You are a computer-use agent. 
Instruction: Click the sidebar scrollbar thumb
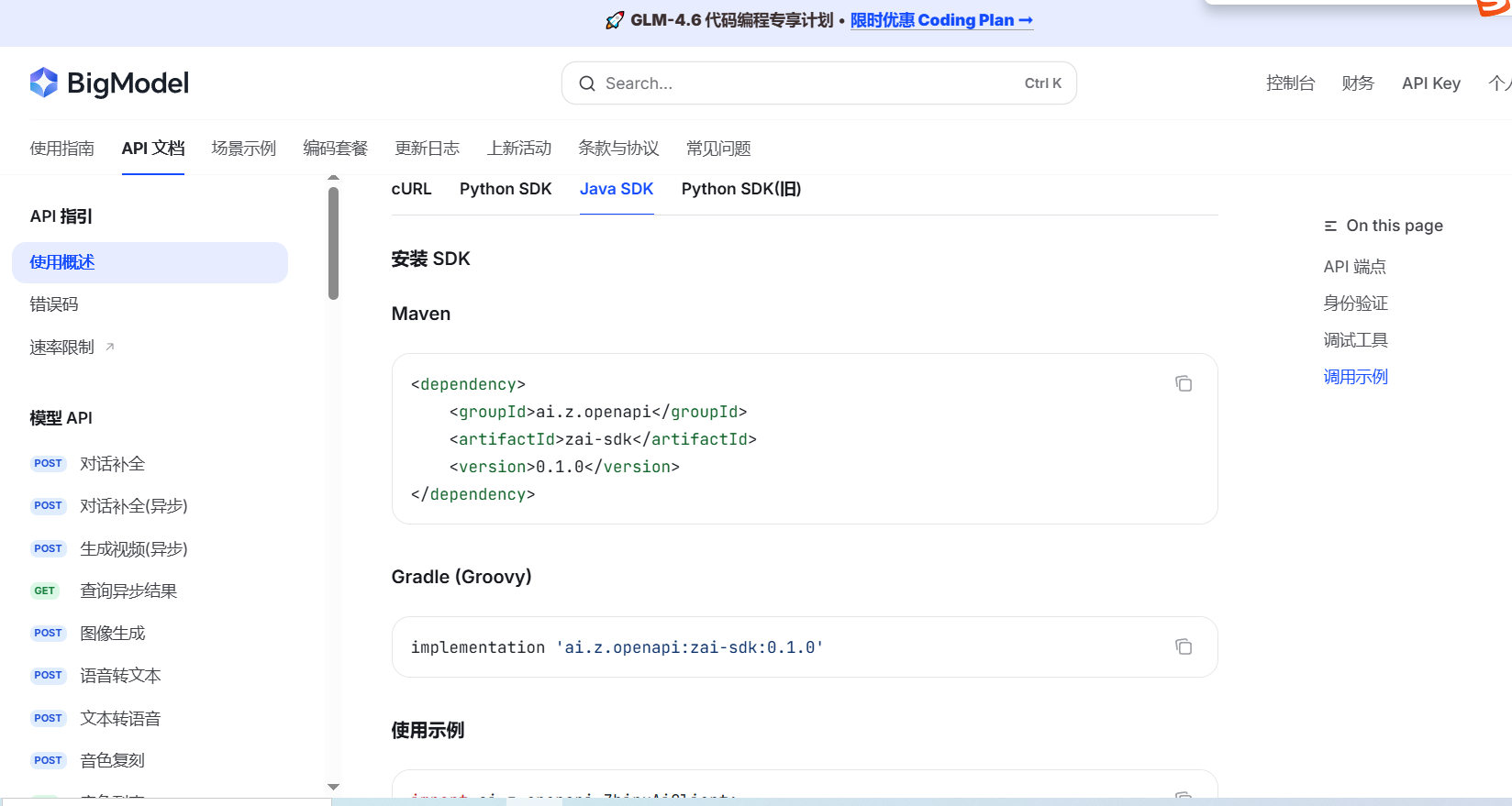[333, 243]
